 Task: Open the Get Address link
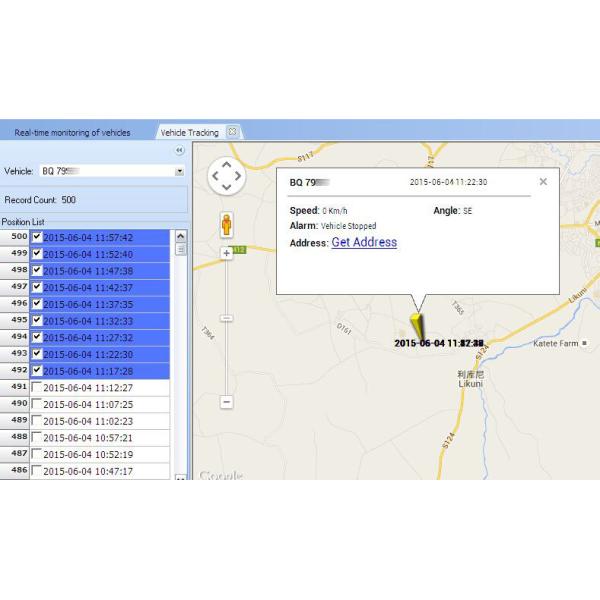click(364, 242)
